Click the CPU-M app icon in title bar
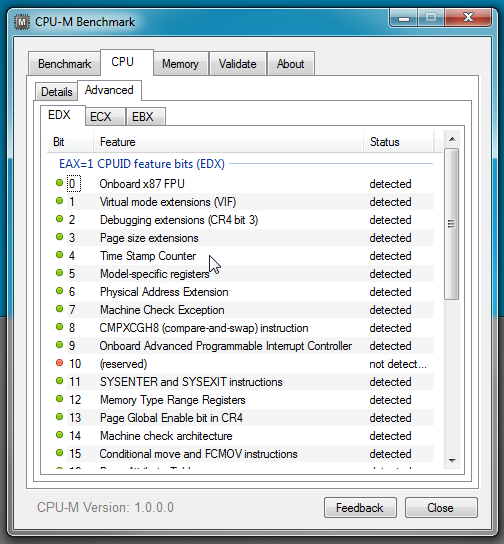This screenshot has height=544, width=504. point(22,22)
